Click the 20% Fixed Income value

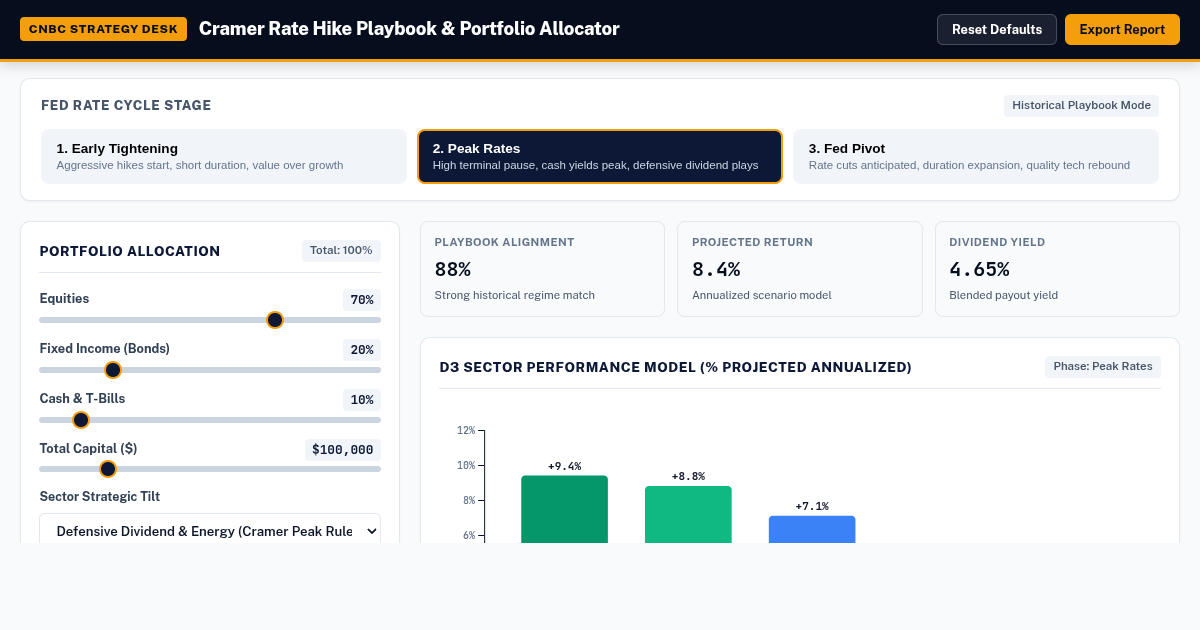[x=362, y=350]
